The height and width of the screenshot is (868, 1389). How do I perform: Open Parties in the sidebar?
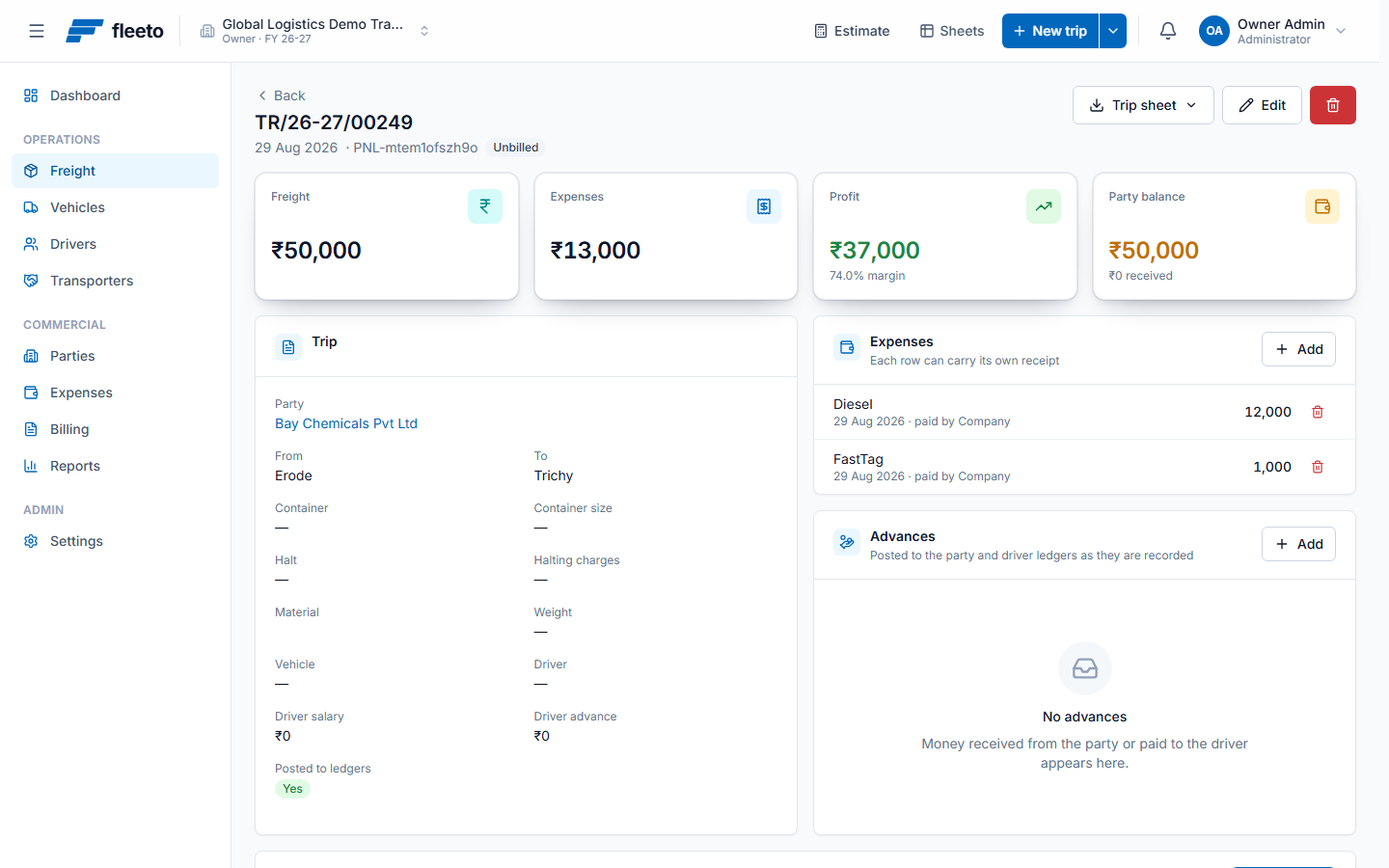[x=115, y=356]
